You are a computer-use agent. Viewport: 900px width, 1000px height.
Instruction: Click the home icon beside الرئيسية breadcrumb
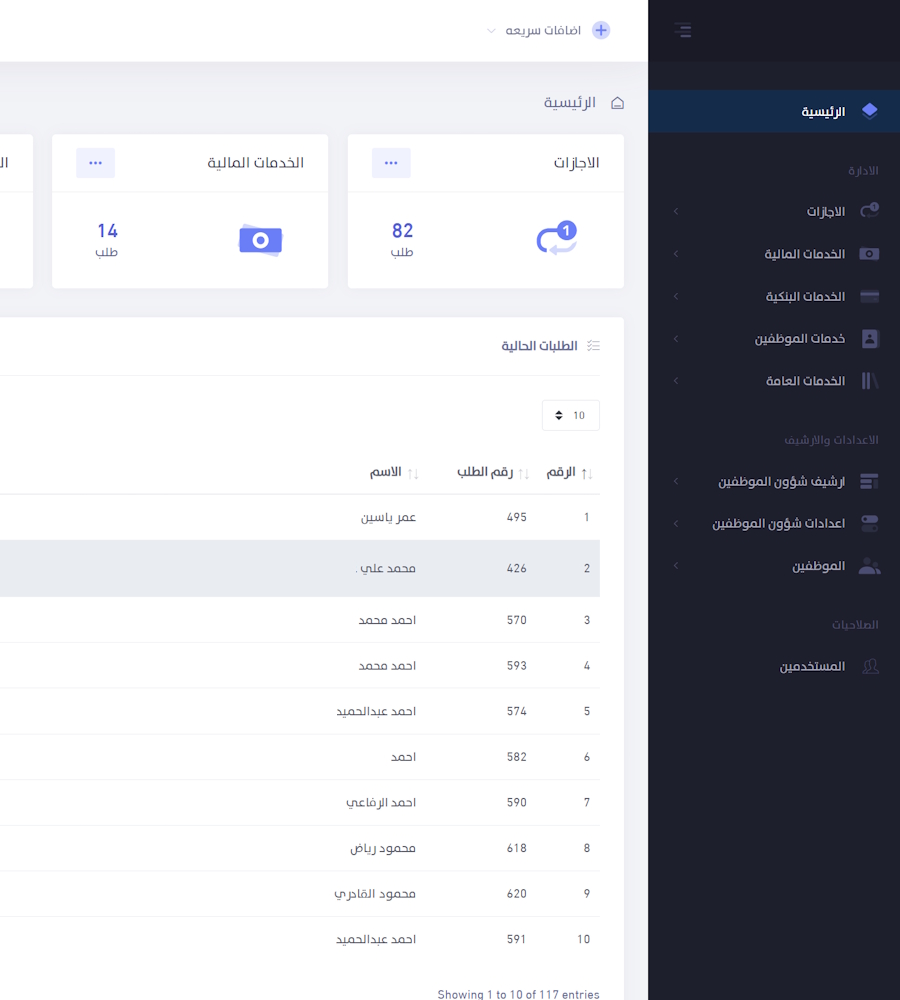(617, 103)
